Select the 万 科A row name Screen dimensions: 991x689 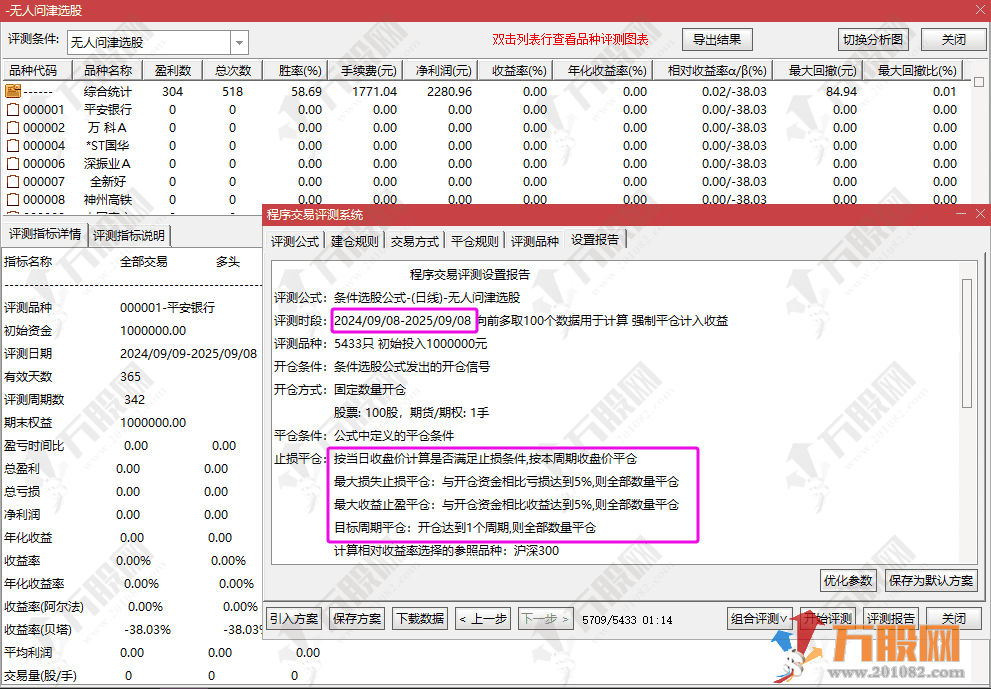coord(108,128)
